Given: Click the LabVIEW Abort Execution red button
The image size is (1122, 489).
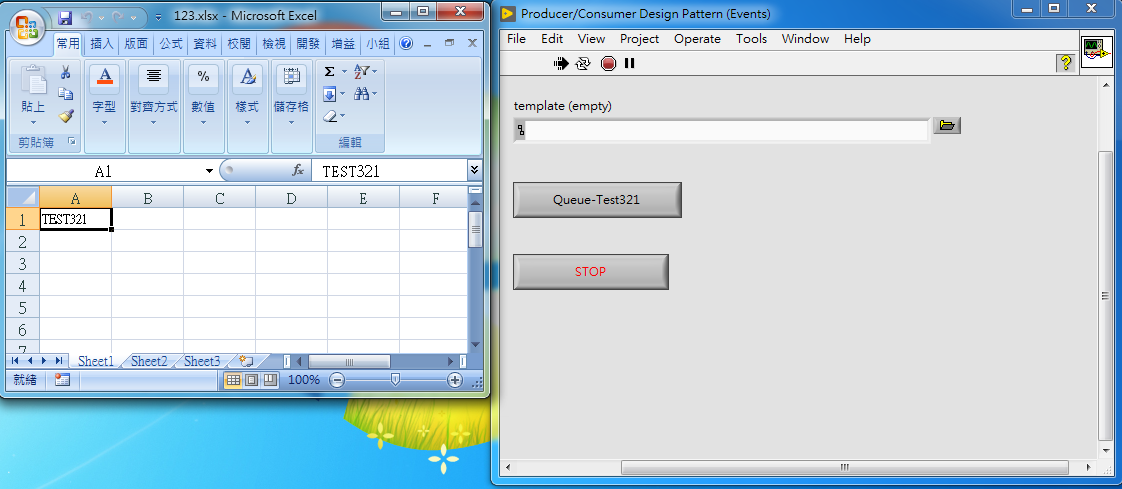Looking at the screenshot, I should pos(608,64).
